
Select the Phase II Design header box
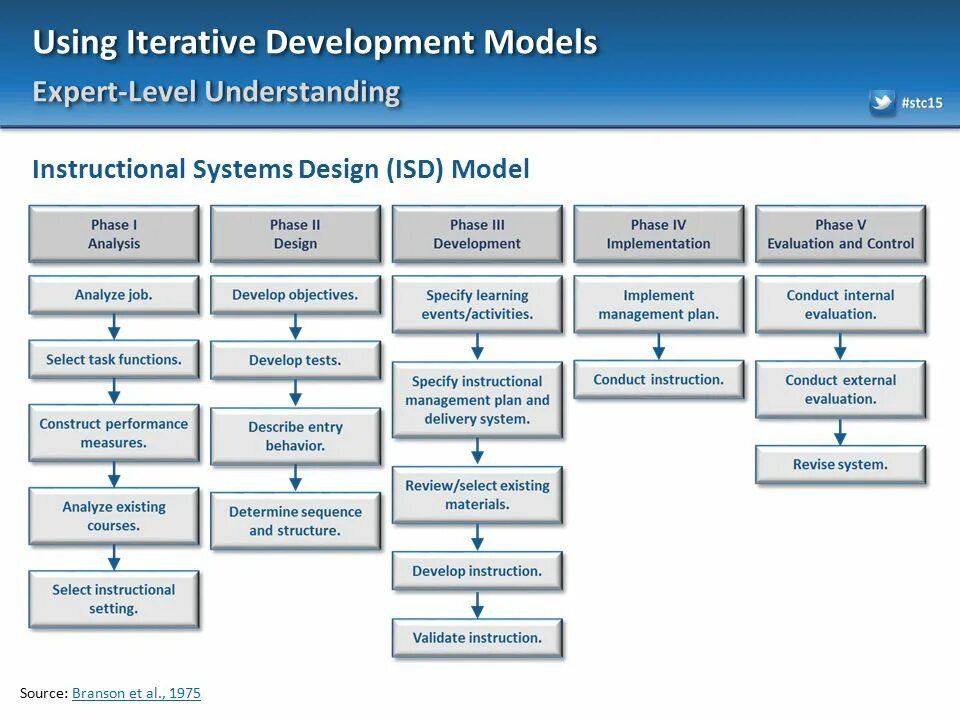[295, 234]
